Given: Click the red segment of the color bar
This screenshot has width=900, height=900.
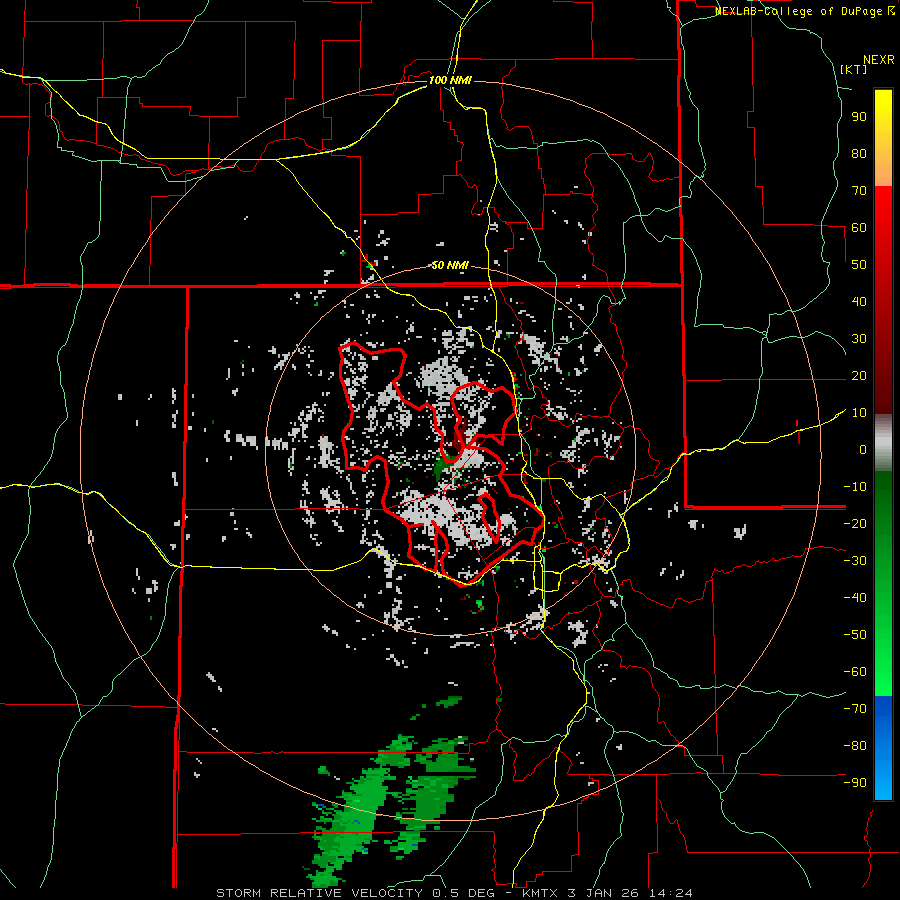Looking at the screenshot, I should tap(883, 300).
